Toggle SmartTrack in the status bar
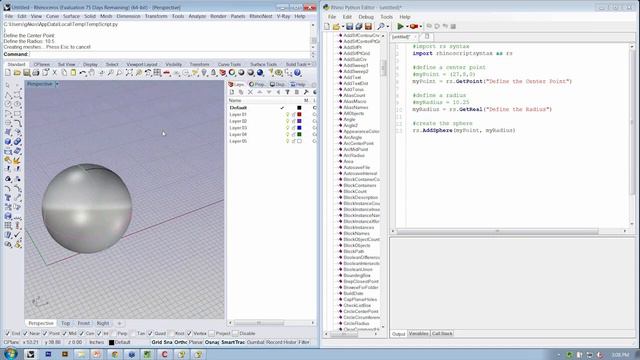 pyautogui.click(x=233, y=342)
